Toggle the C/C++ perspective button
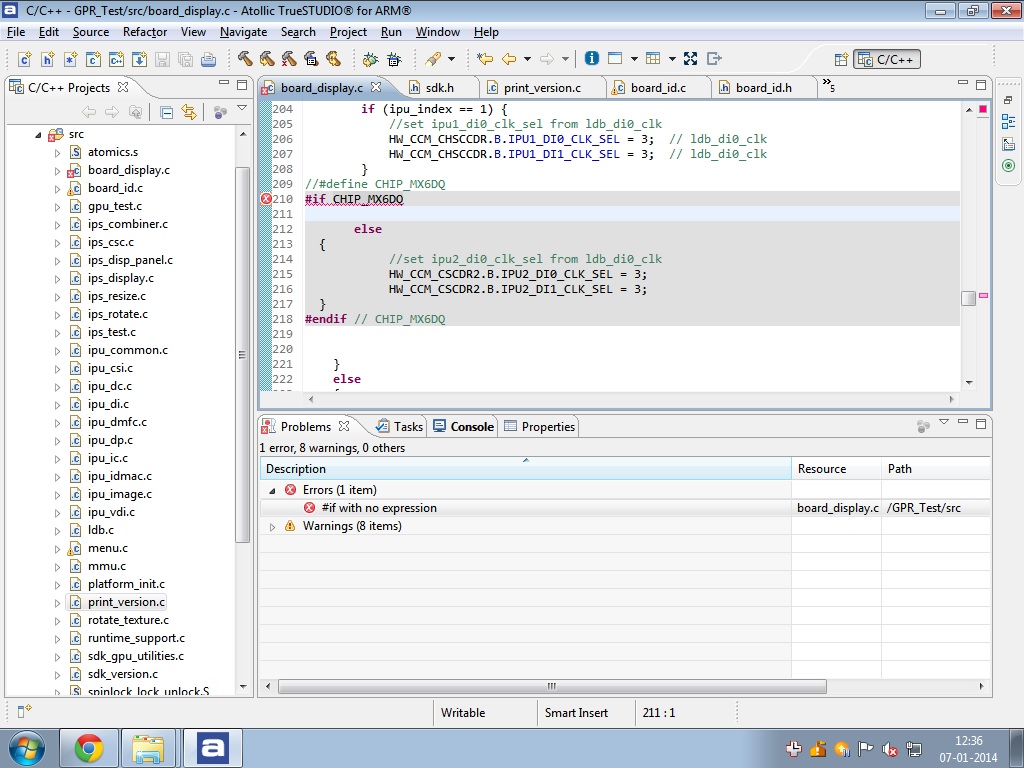 tap(886, 60)
